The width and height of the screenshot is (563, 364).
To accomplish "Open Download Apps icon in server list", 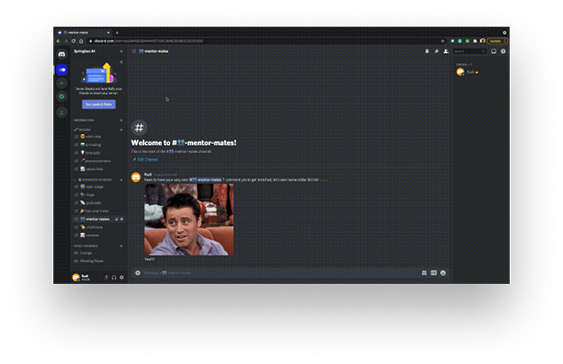I will tap(62, 113).
